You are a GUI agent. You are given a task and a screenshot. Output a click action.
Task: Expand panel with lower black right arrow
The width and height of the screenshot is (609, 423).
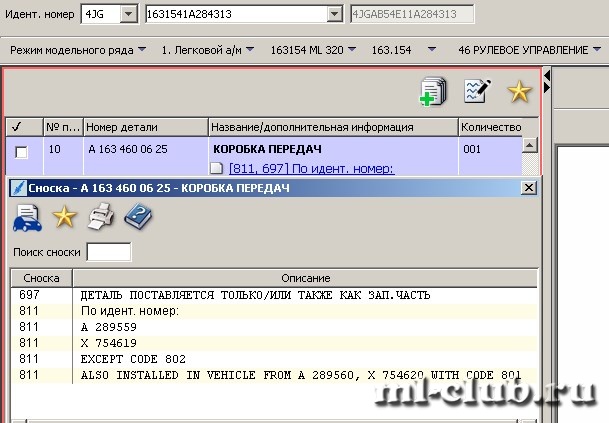click(547, 87)
